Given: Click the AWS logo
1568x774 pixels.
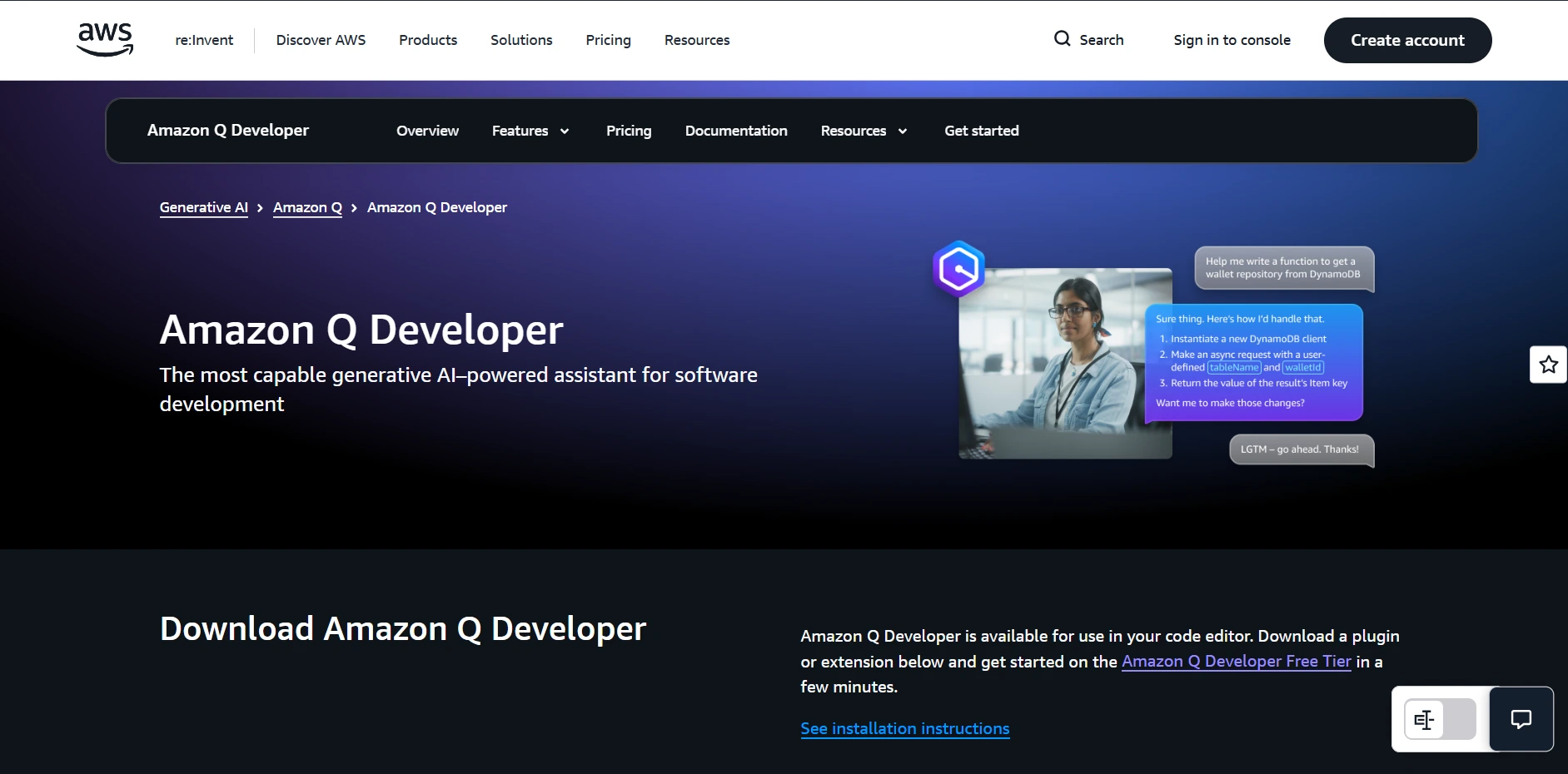Looking at the screenshot, I should coord(105,39).
